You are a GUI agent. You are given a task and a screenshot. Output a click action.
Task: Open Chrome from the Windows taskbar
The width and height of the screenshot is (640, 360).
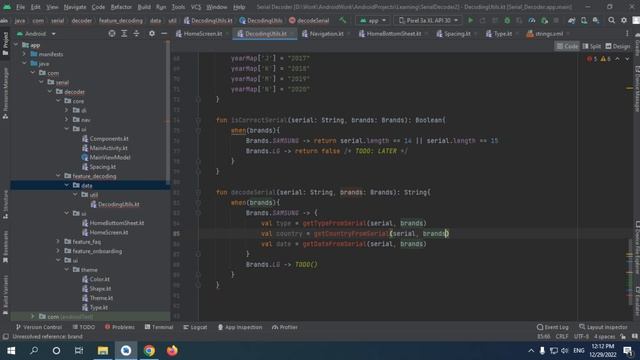point(149,351)
